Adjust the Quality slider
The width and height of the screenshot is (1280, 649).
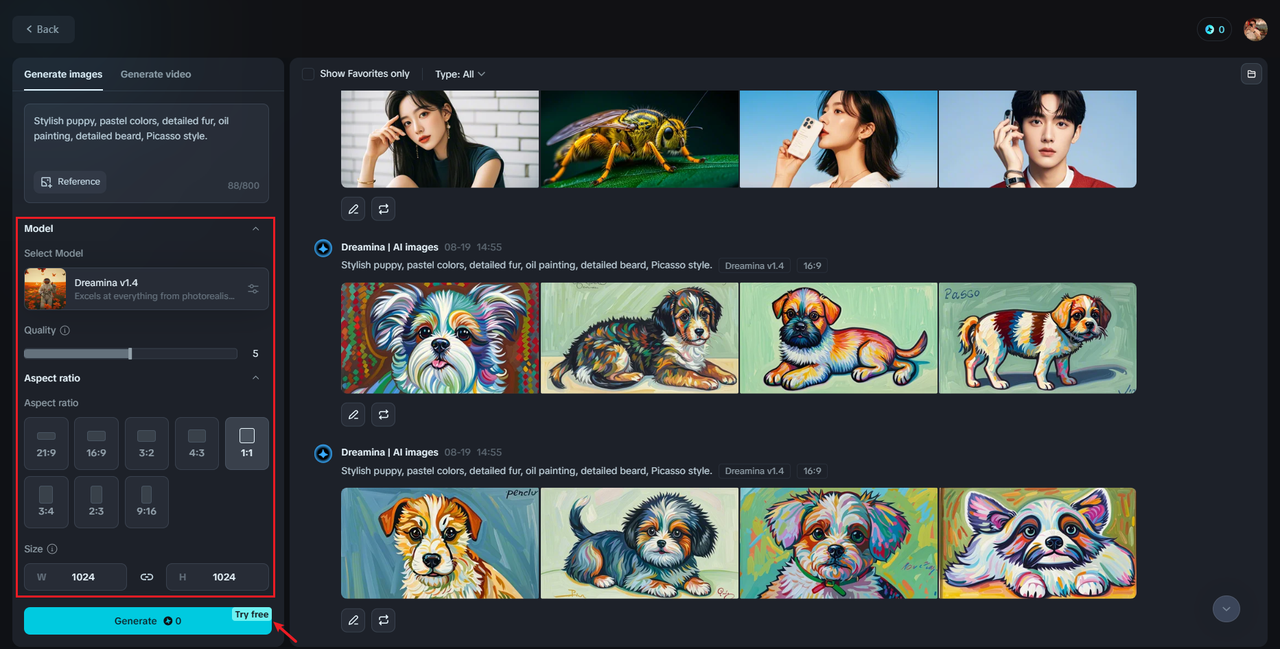[130, 353]
